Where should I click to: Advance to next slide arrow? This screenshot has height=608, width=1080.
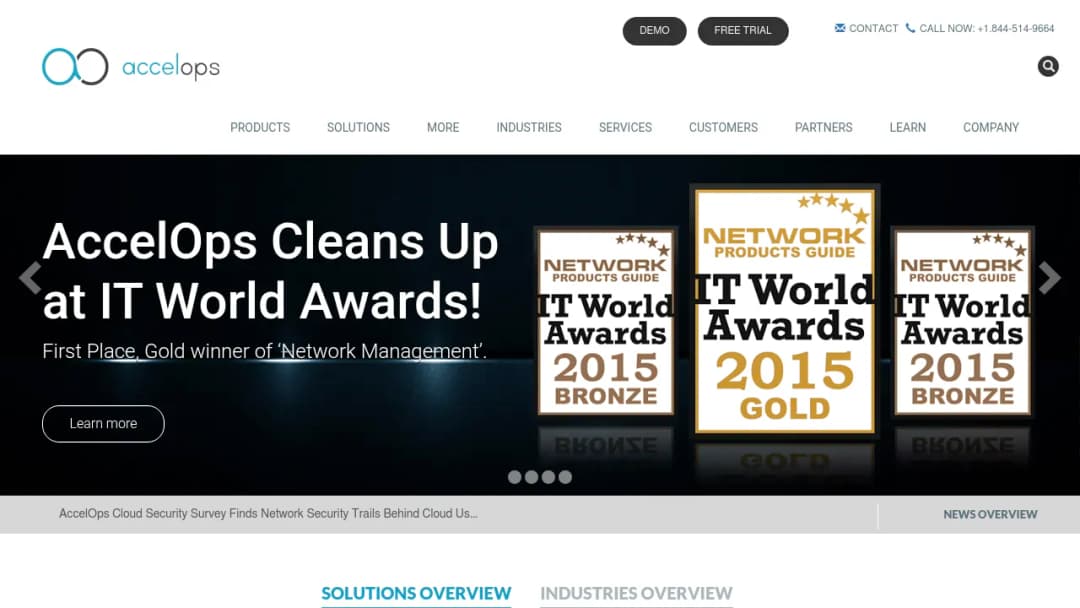(x=1049, y=277)
